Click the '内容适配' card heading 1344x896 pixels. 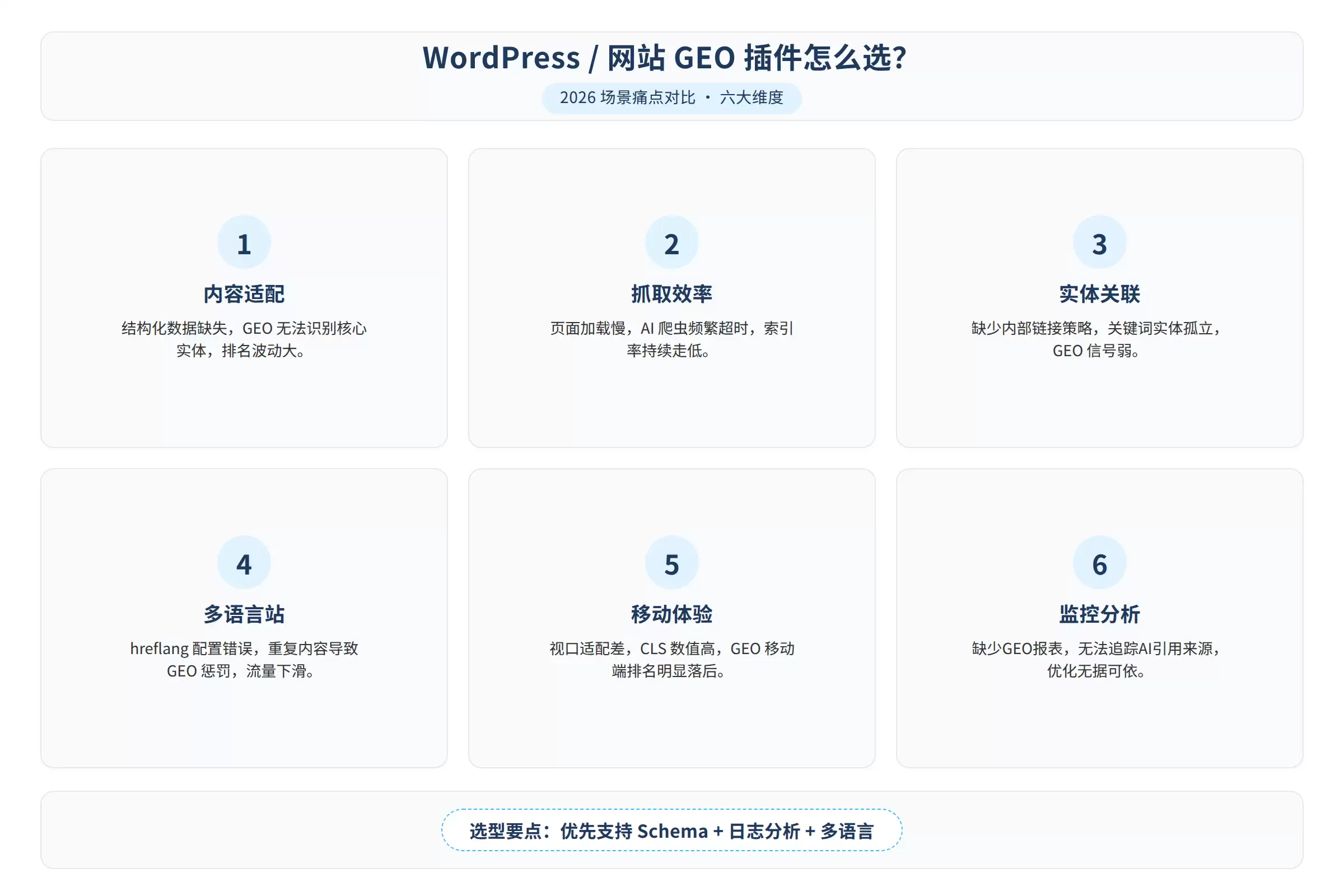(244, 293)
